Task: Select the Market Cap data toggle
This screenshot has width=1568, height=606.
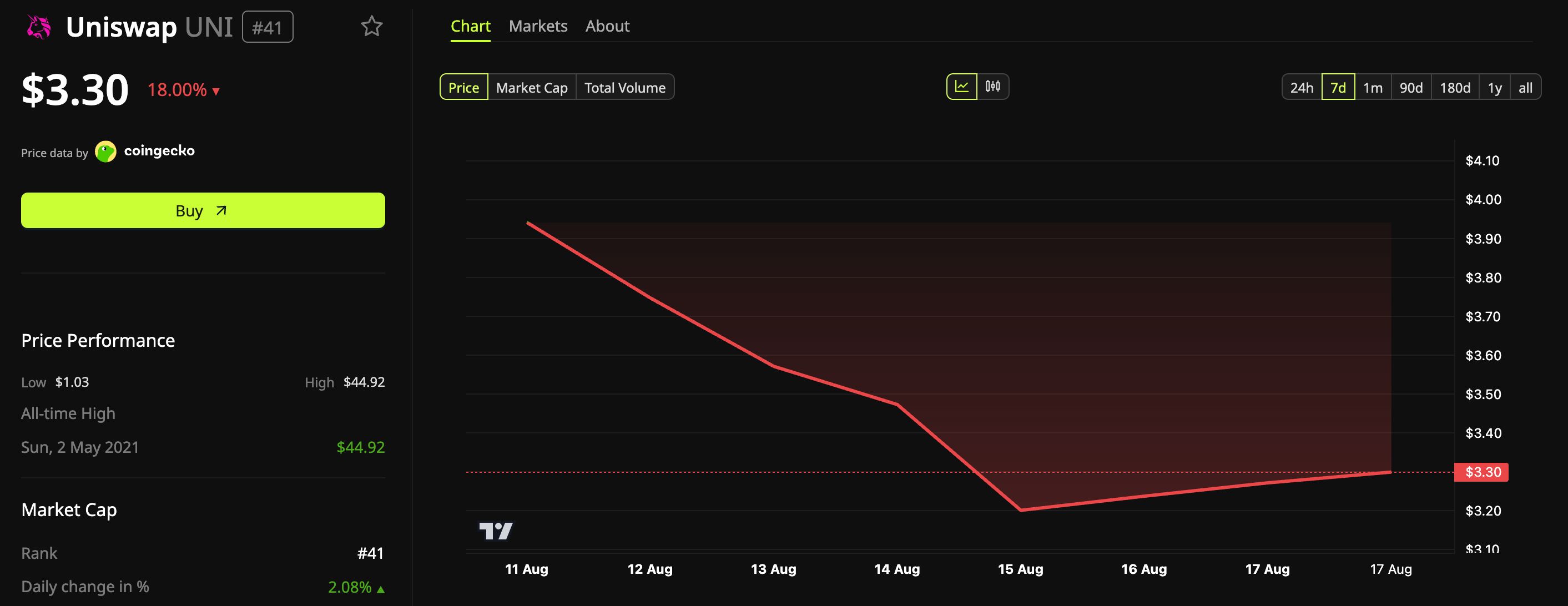Action: pyautogui.click(x=532, y=87)
